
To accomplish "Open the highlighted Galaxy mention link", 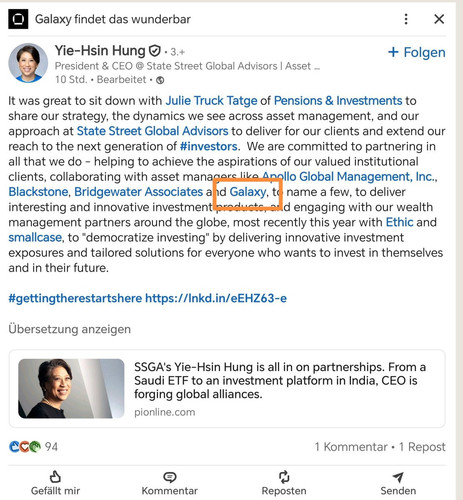I will click(248, 192).
